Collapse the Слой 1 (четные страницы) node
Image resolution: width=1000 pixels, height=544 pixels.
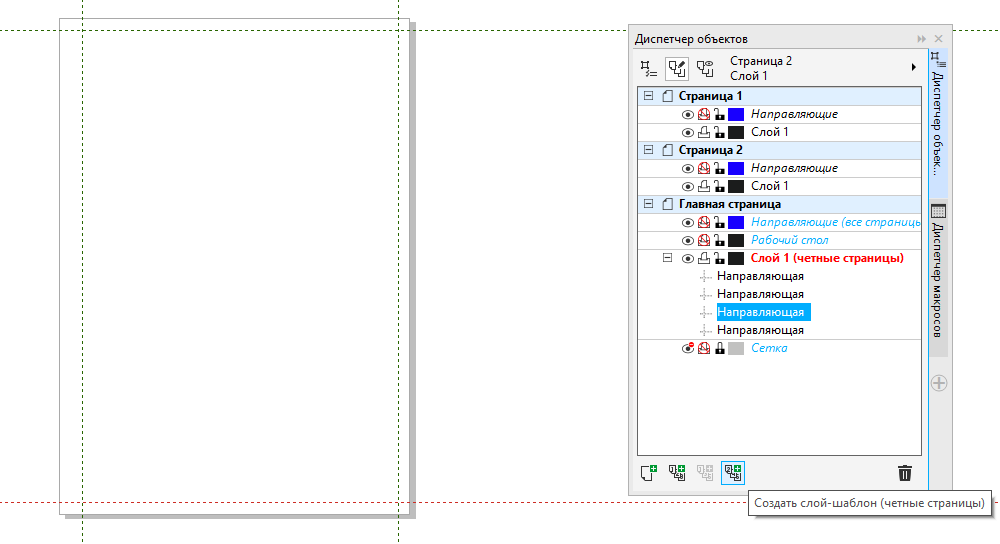667,258
